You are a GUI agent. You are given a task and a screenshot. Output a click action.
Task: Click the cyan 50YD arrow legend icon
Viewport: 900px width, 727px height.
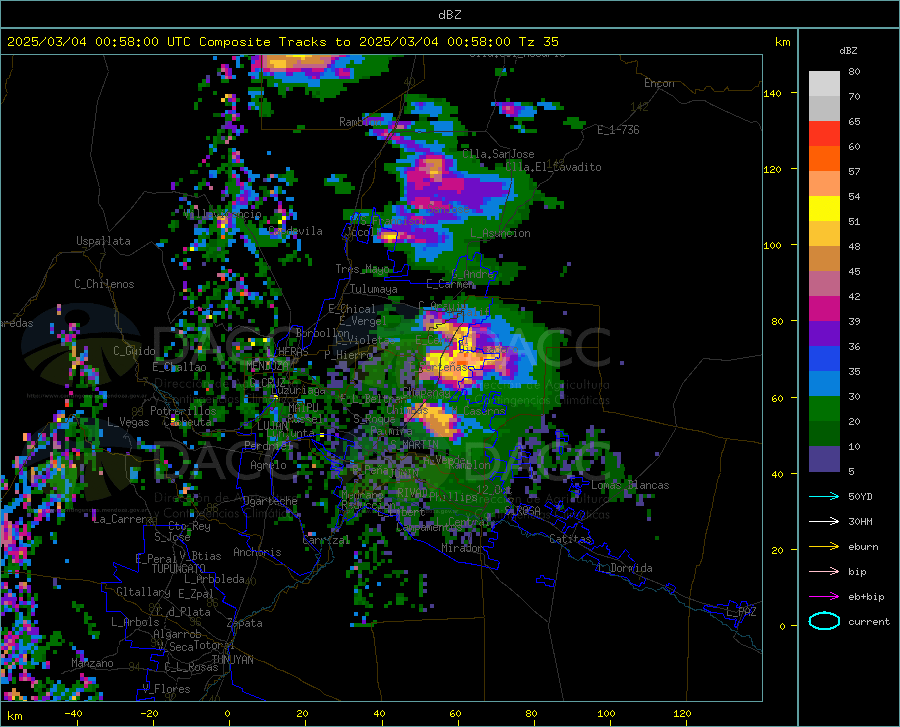pyautogui.click(x=824, y=496)
